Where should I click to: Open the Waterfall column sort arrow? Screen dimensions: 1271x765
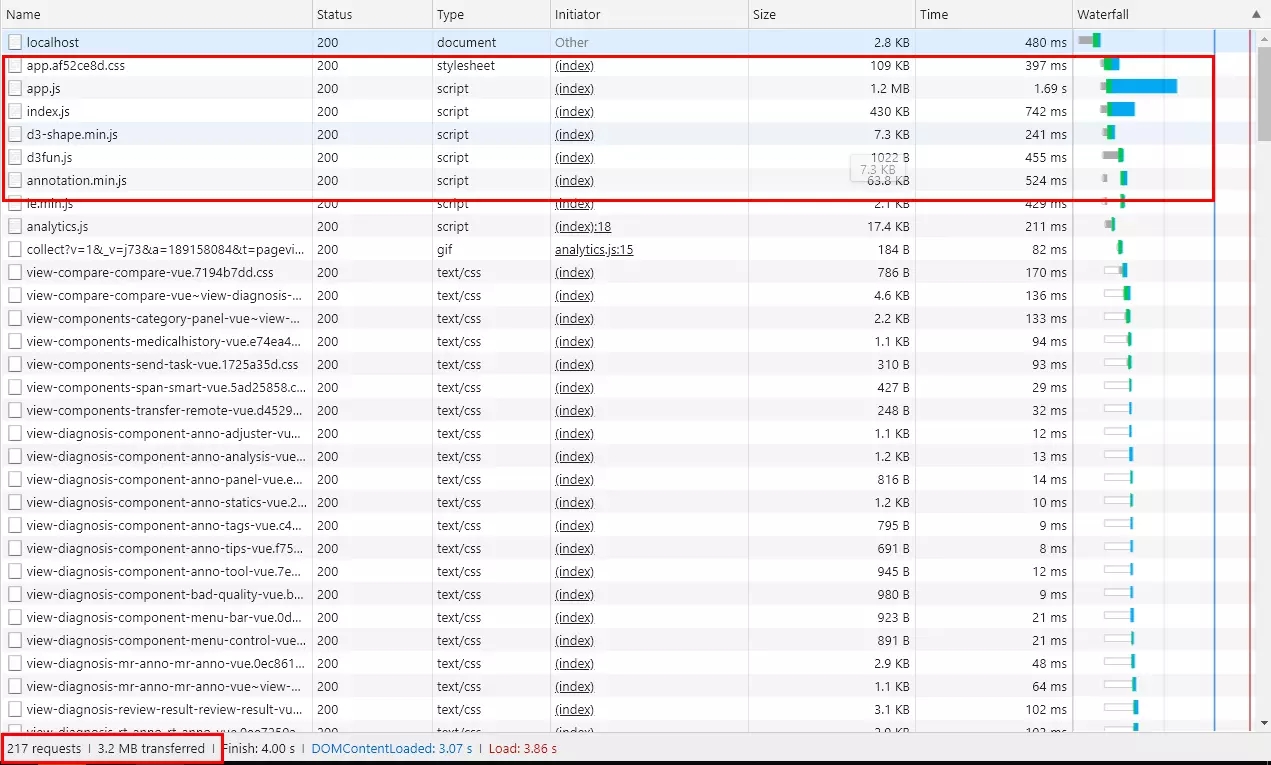coord(1256,15)
